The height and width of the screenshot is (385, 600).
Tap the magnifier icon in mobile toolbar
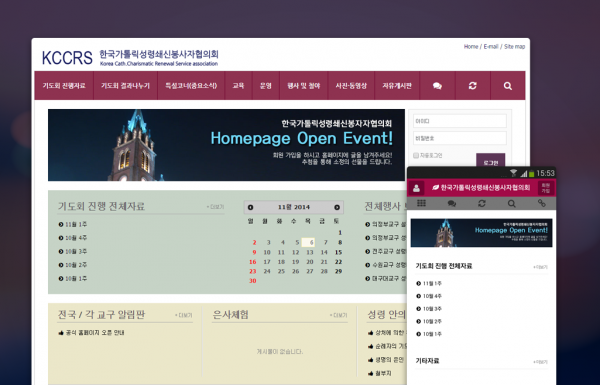coord(512,203)
